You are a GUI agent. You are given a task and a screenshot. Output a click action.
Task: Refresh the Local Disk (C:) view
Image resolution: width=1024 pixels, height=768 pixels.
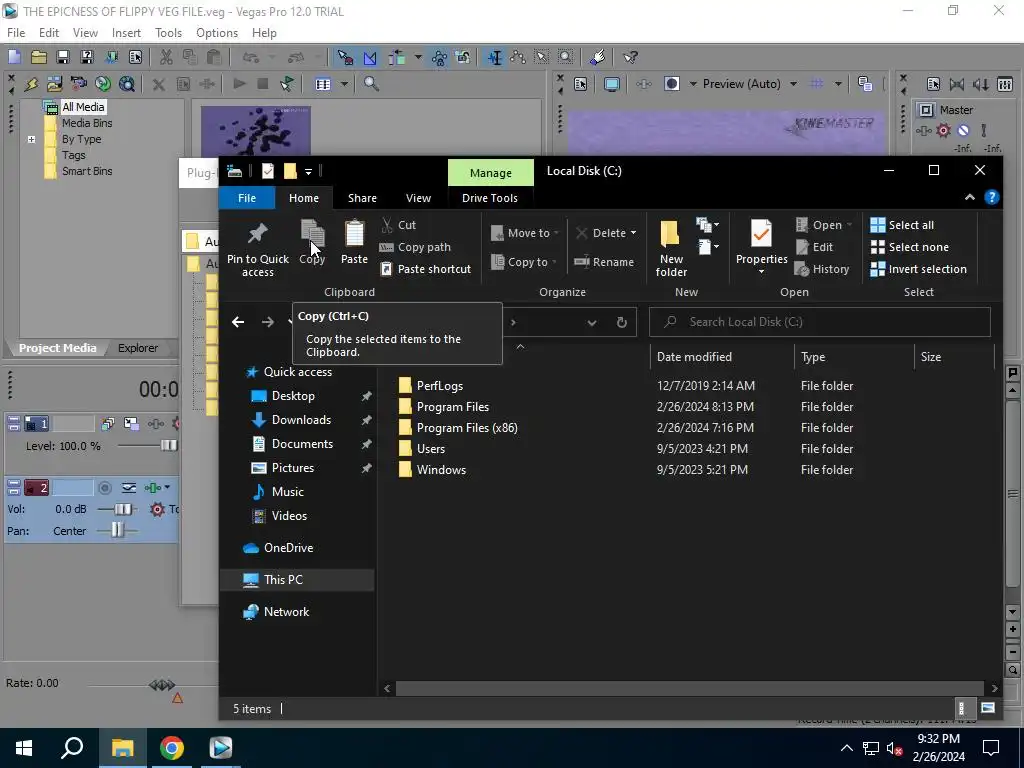[621, 322]
